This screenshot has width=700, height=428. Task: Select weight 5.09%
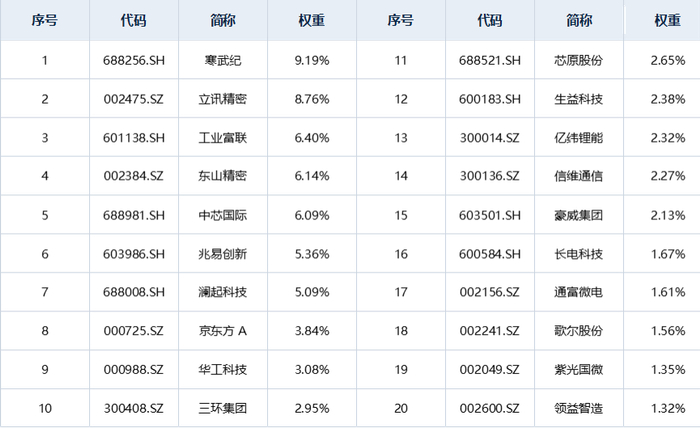pyautogui.click(x=312, y=292)
